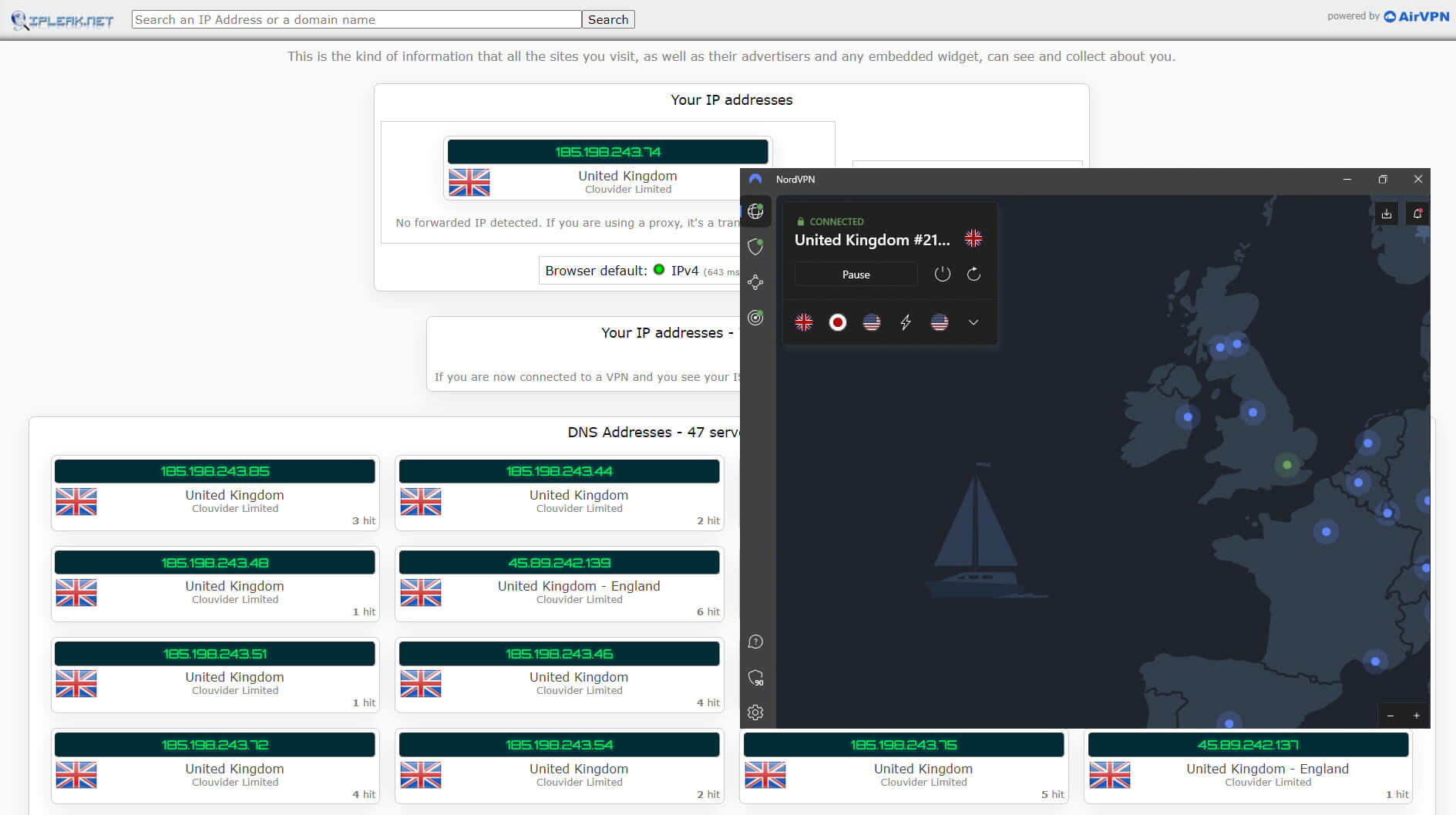The height and width of the screenshot is (815, 1456).
Task: Click the reconnect refresh icon
Action: 973,274
